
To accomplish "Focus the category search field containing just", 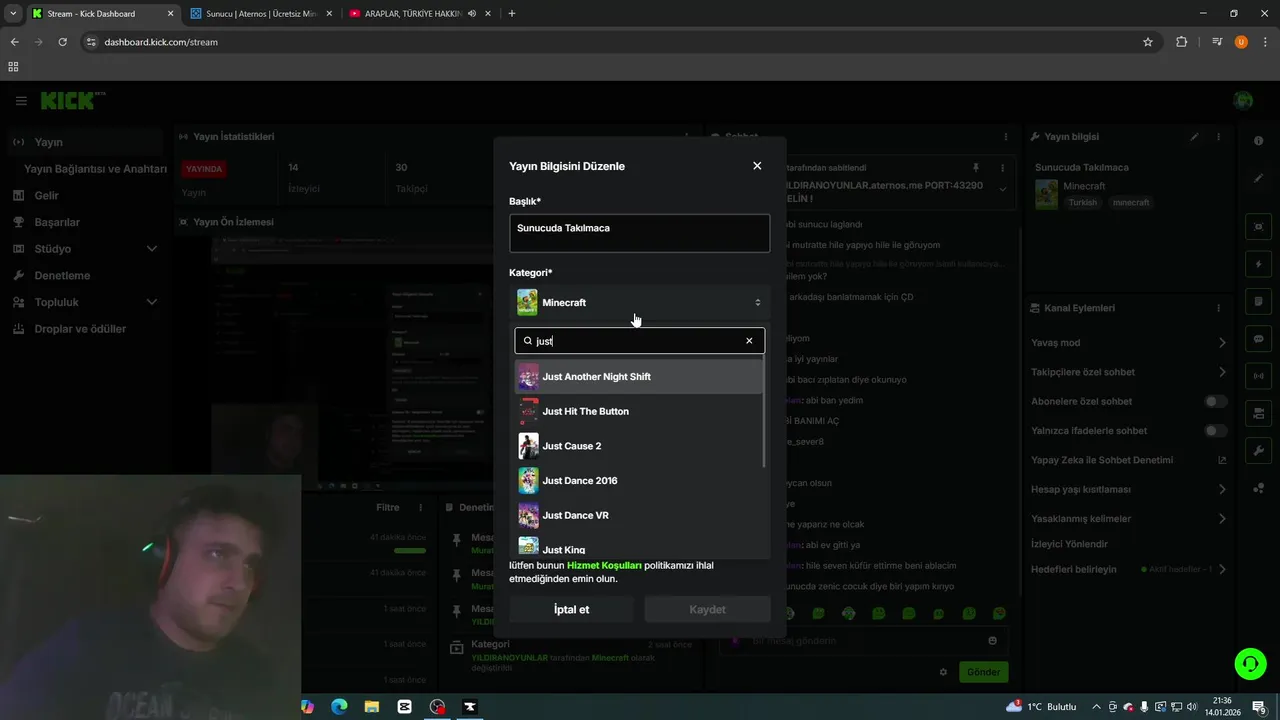I will coord(639,341).
